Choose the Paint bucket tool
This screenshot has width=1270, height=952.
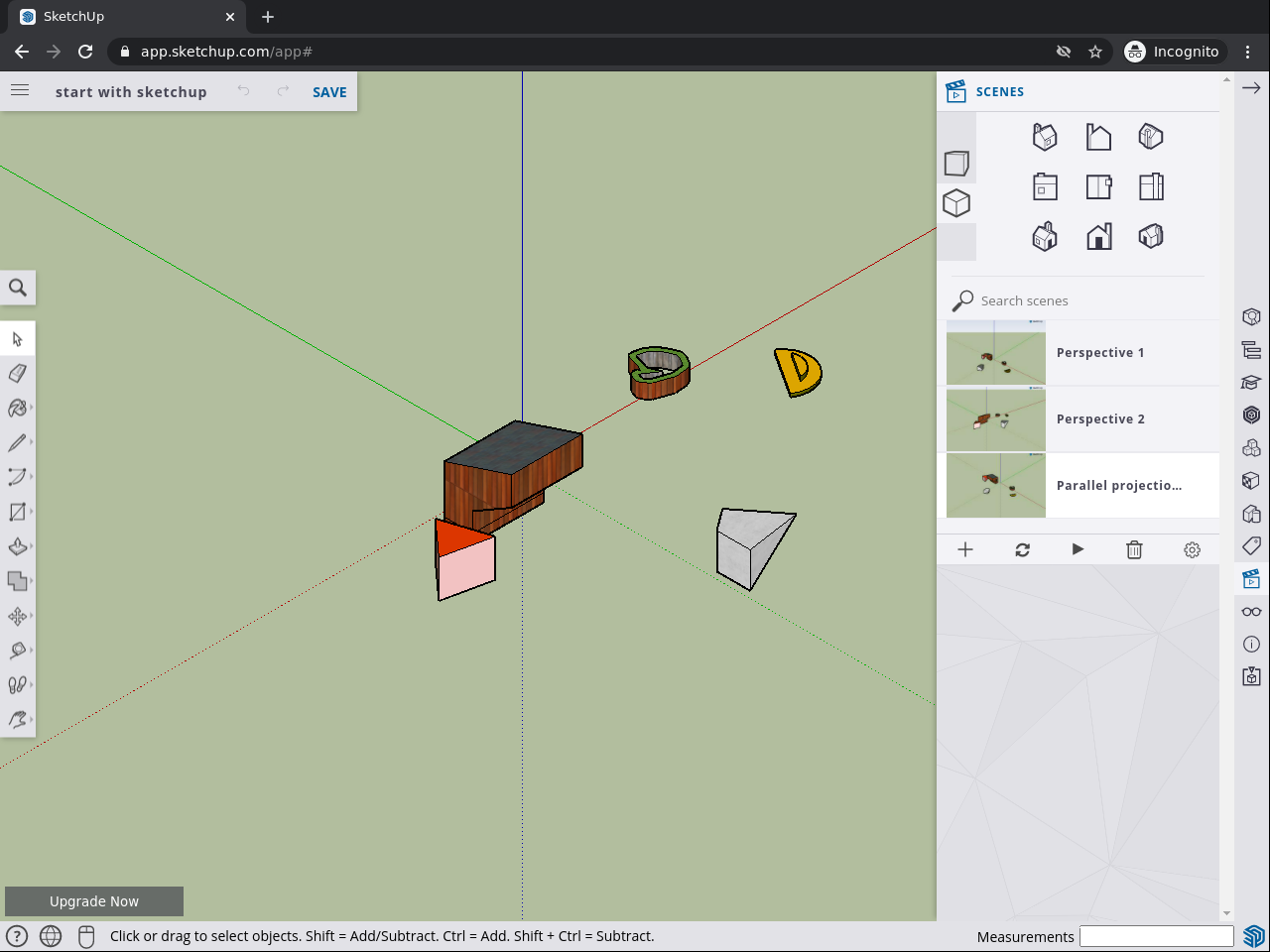pyautogui.click(x=17, y=408)
